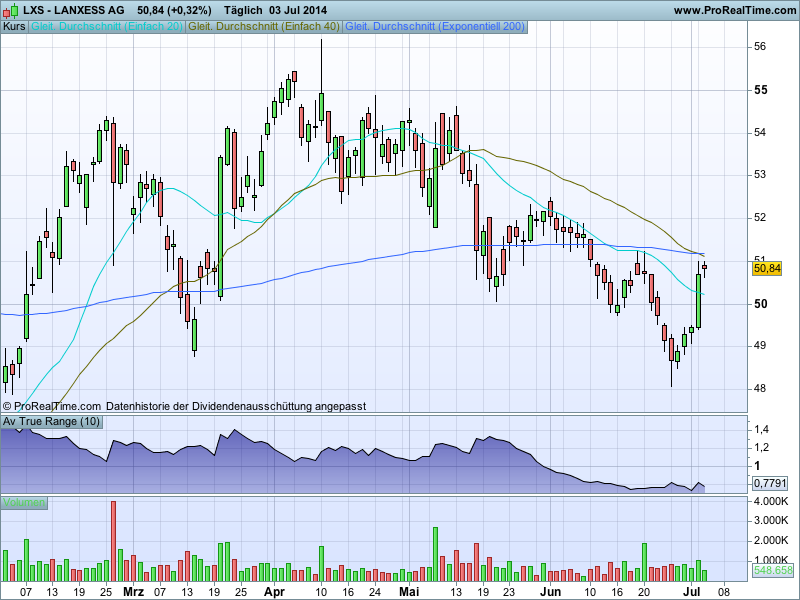Click the 03 Jul 2014 date text

tap(298, 10)
